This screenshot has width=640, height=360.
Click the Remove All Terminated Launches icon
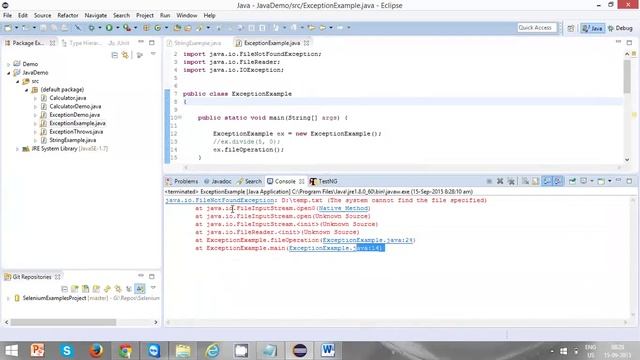[511, 181]
